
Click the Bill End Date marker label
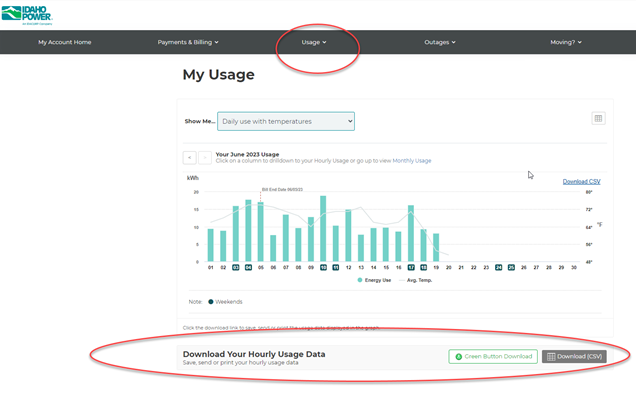(282, 189)
